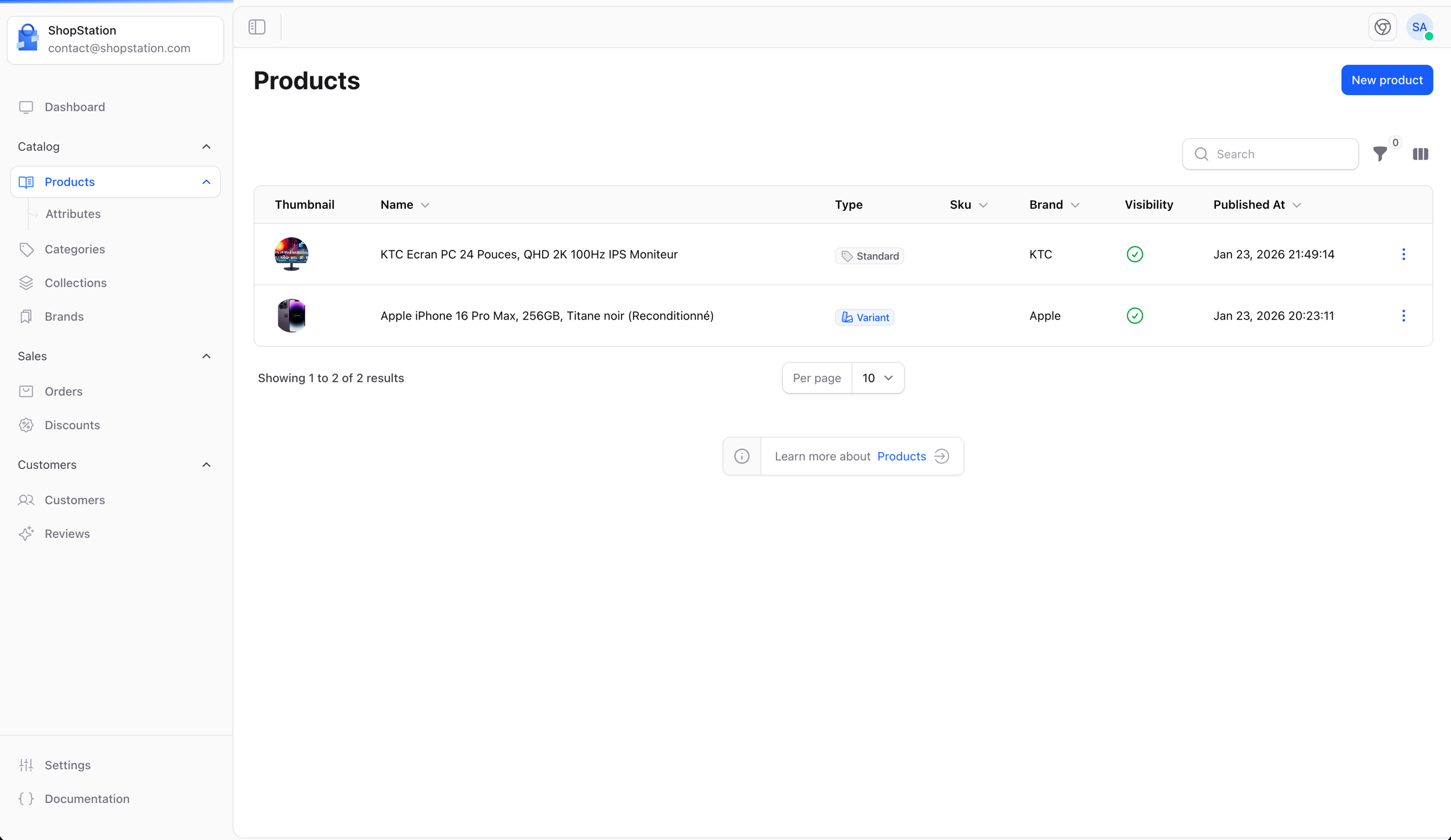Collapse the Catalog sidebar group
This screenshot has height=840, width=1451.
coord(206,146)
